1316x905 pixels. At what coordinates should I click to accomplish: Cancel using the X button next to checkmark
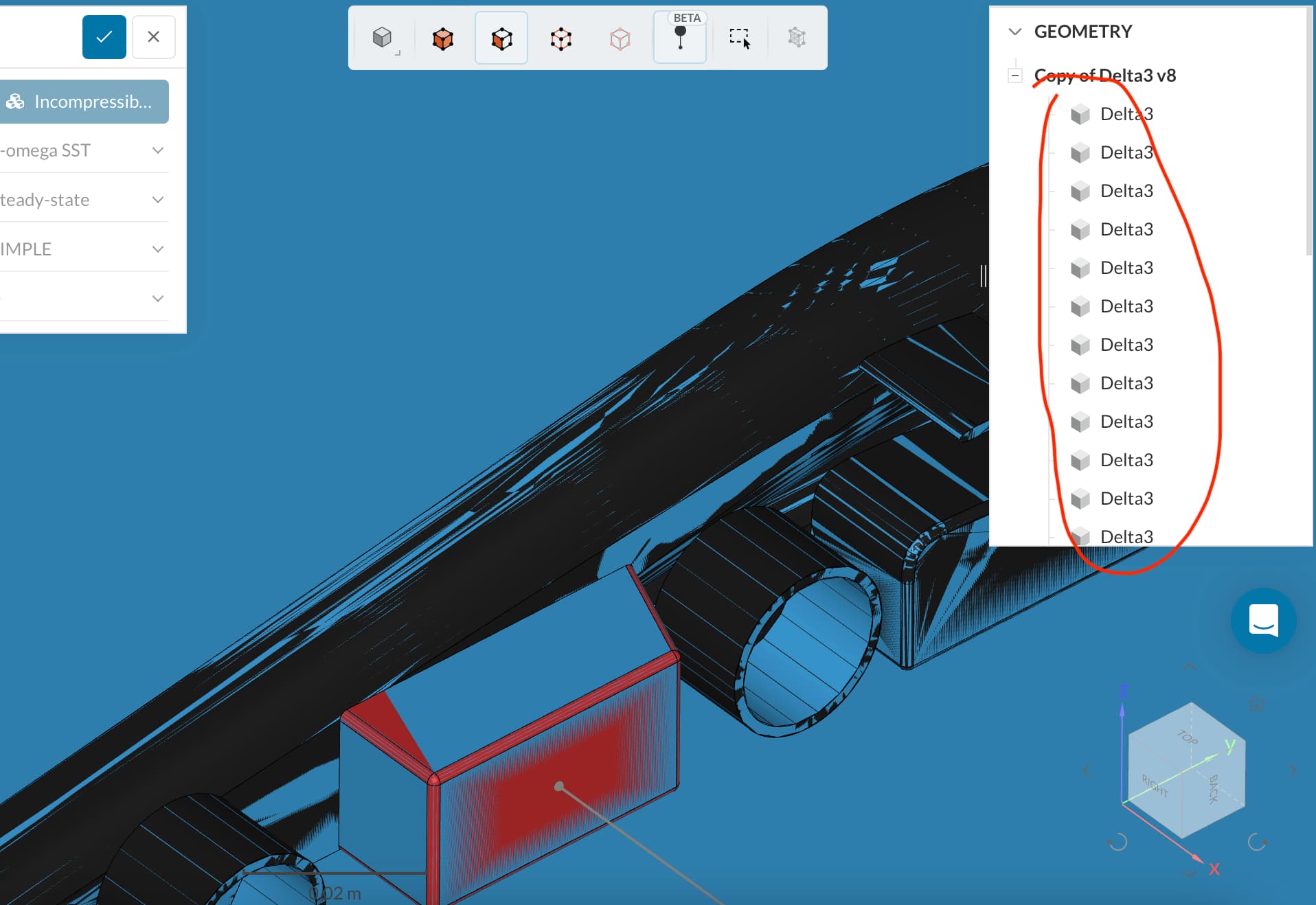153,36
